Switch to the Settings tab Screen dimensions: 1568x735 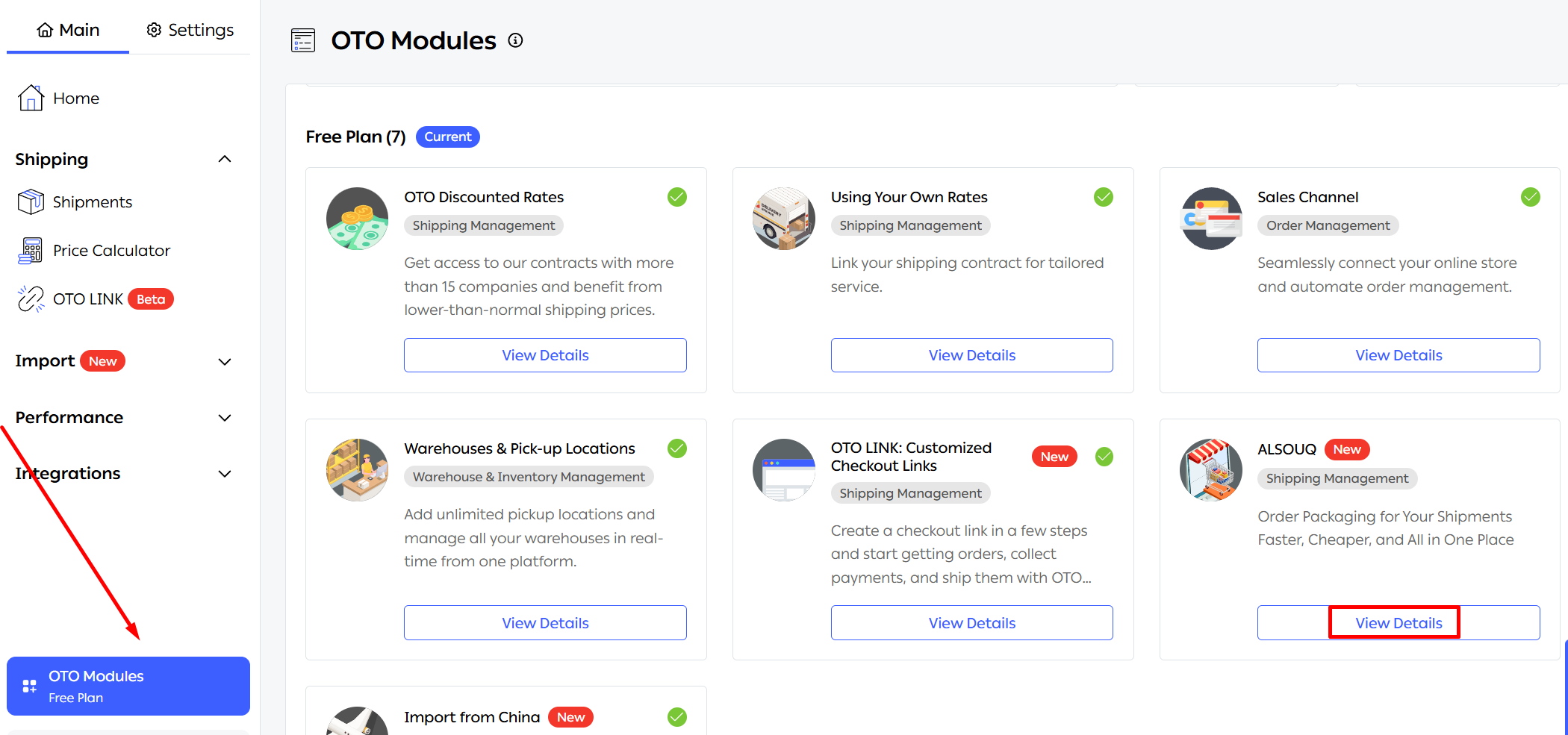(x=190, y=30)
